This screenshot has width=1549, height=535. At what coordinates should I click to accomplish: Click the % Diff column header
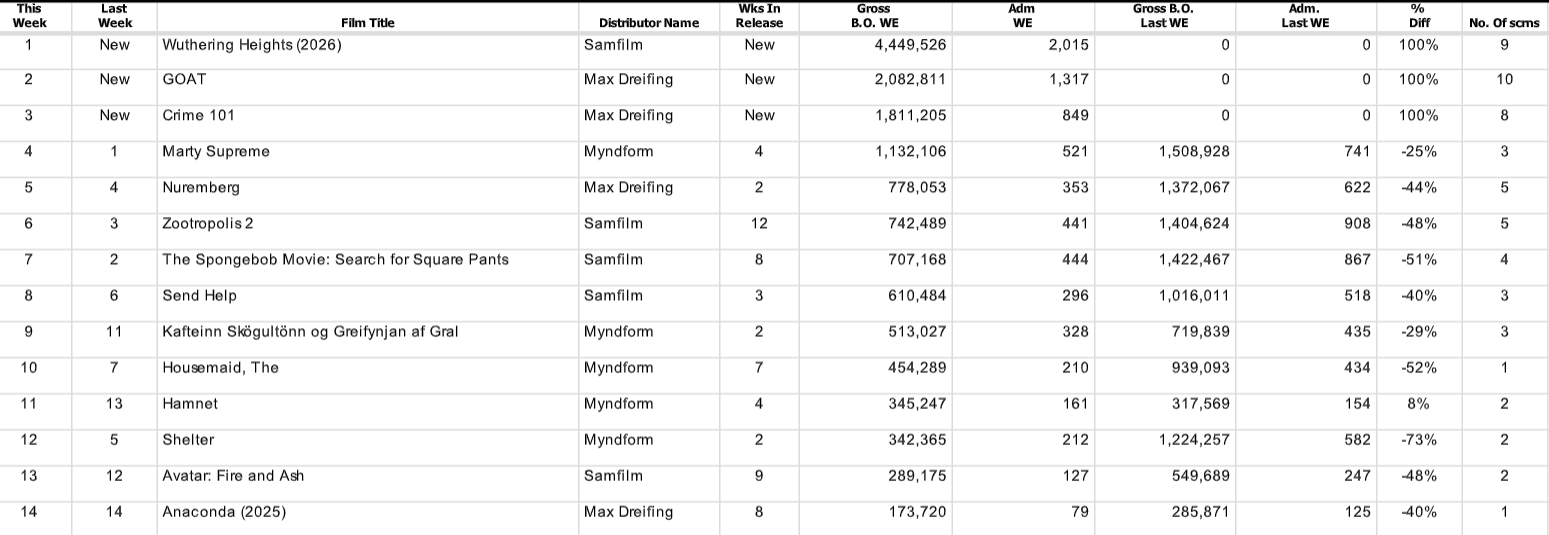[1418, 16]
